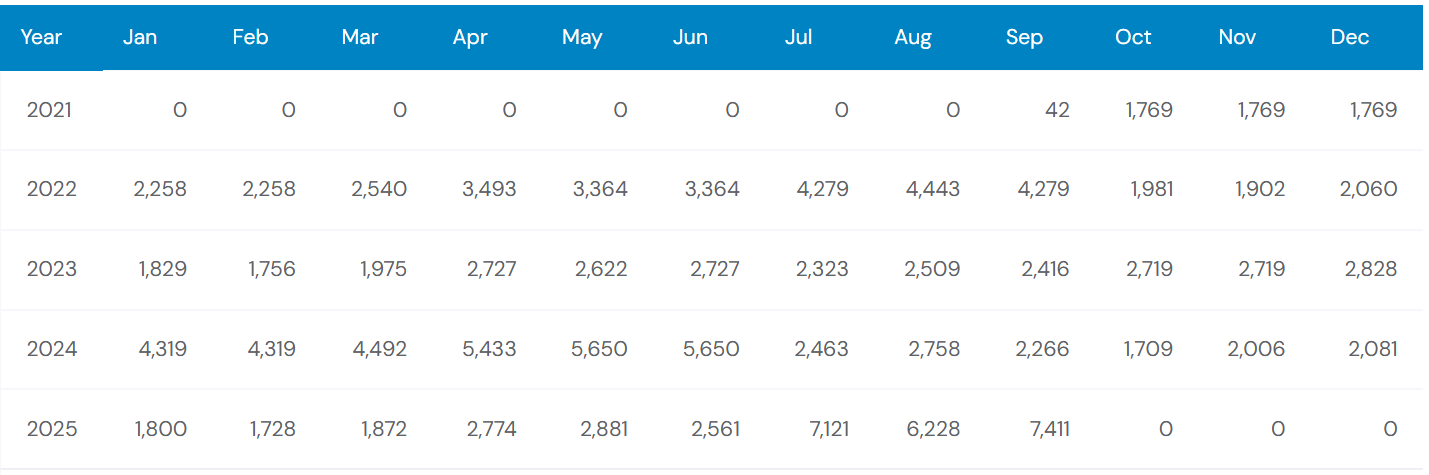The image size is (1429, 475).
Task: Click the 1,769 value for Dec 2021
Action: click(1373, 110)
